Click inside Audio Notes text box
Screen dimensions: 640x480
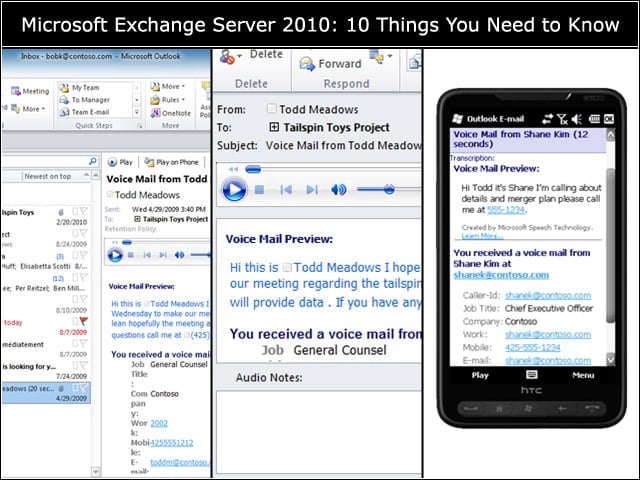pyautogui.click(x=318, y=432)
